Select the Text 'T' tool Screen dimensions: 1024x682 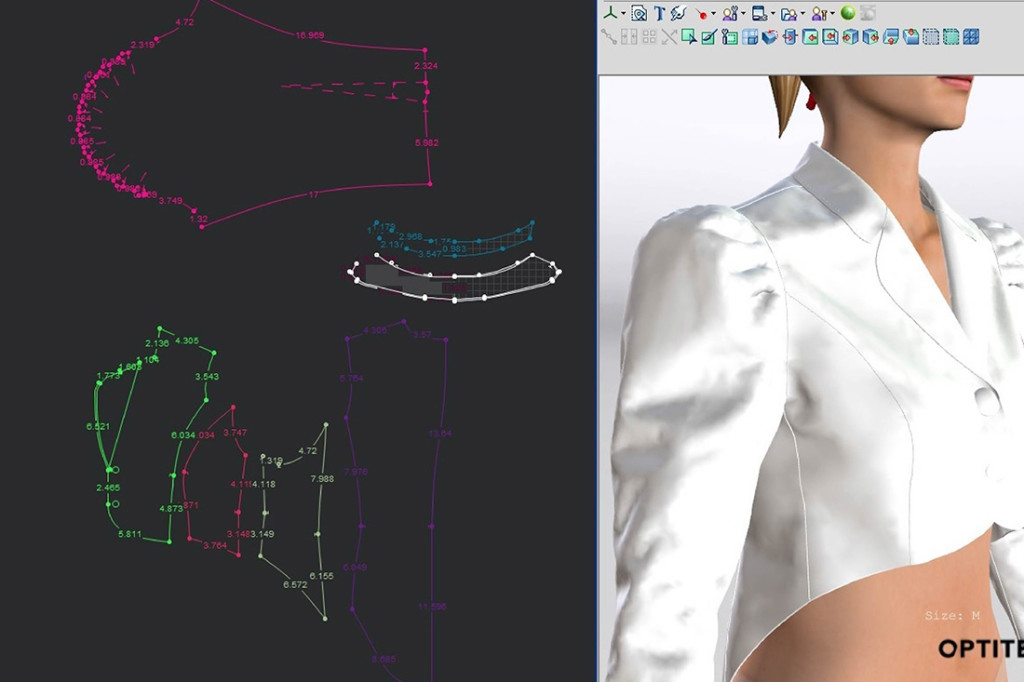click(x=660, y=14)
